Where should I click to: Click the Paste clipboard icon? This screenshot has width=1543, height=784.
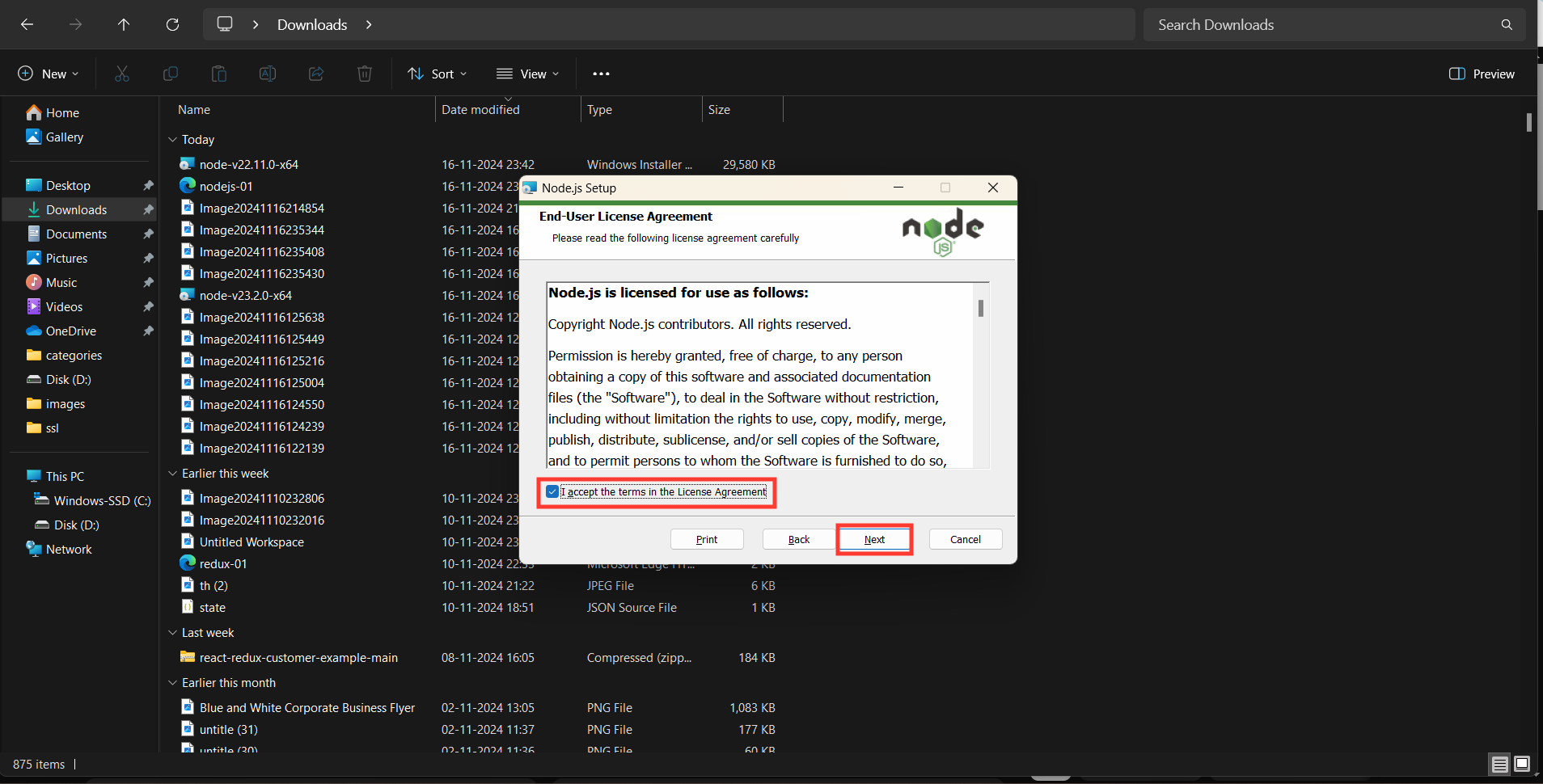[x=219, y=74]
